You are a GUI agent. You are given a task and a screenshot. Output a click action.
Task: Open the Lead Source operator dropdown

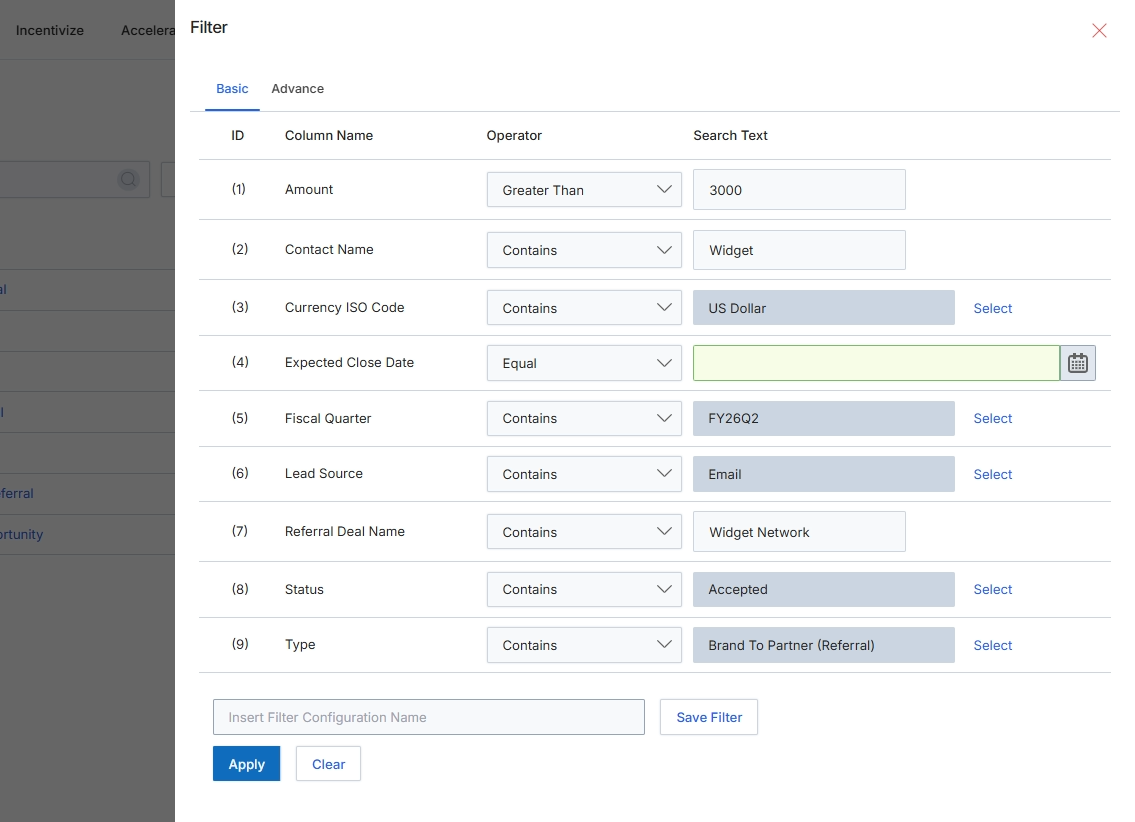pyautogui.click(x=584, y=474)
